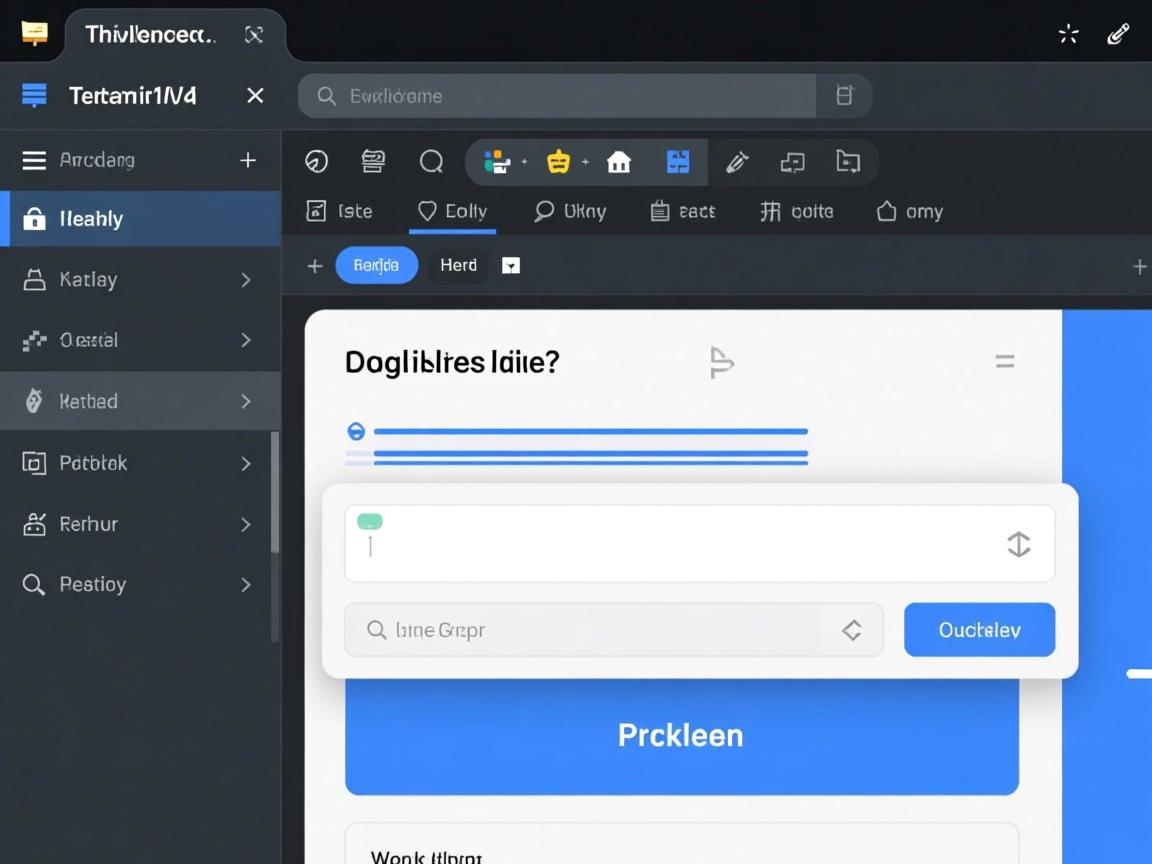The image size is (1152, 864).
Task: Toggle the Bardda pill filter
Action: coord(376,265)
